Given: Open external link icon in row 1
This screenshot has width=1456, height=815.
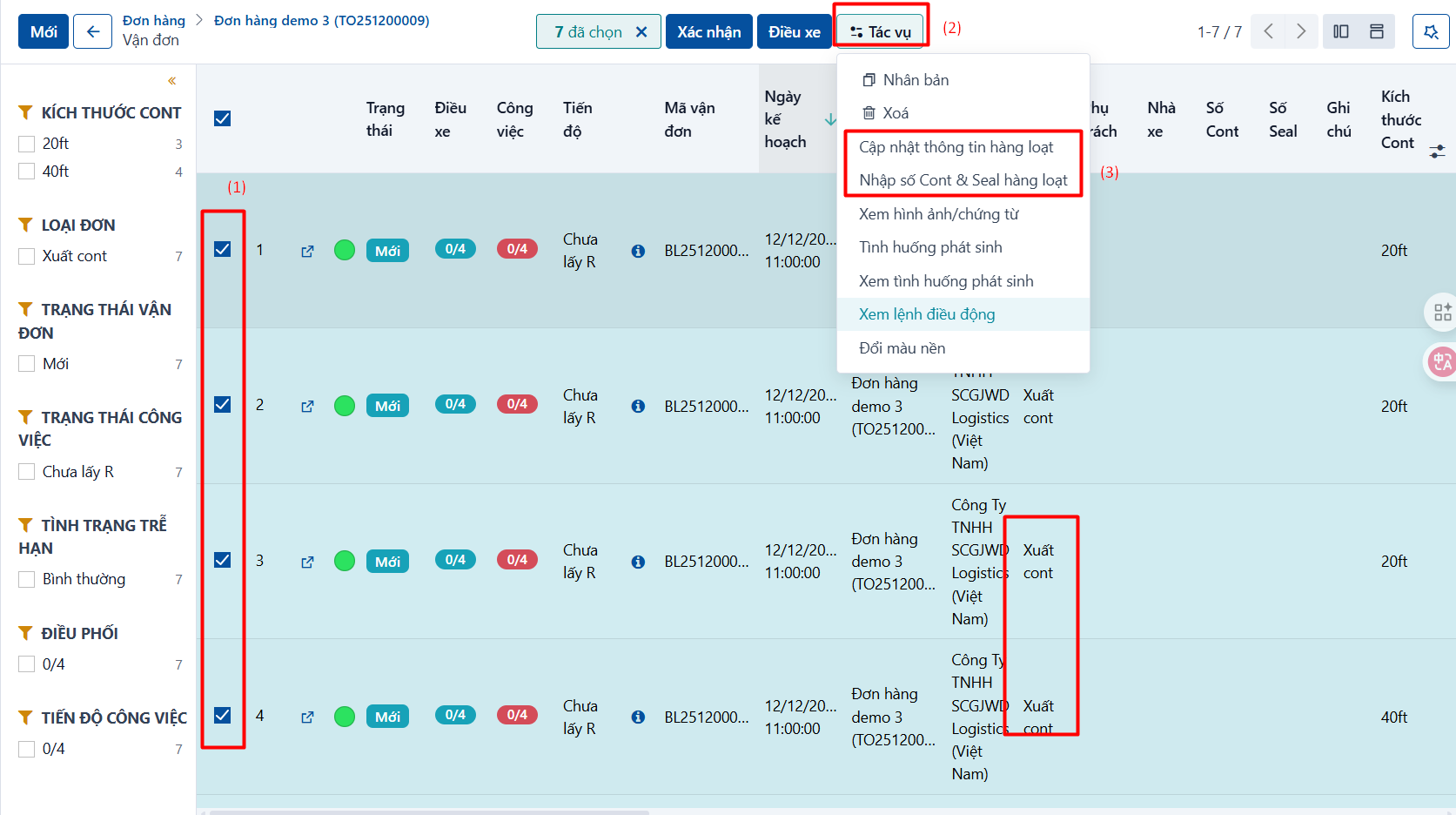Looking at the screenshot, I should click(x=307, y=252).
